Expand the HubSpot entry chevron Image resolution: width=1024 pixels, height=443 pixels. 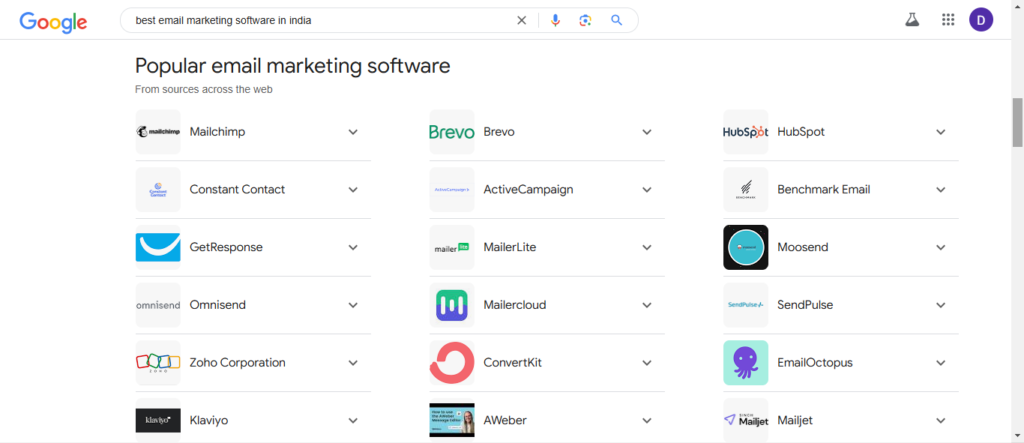point(940,132)
